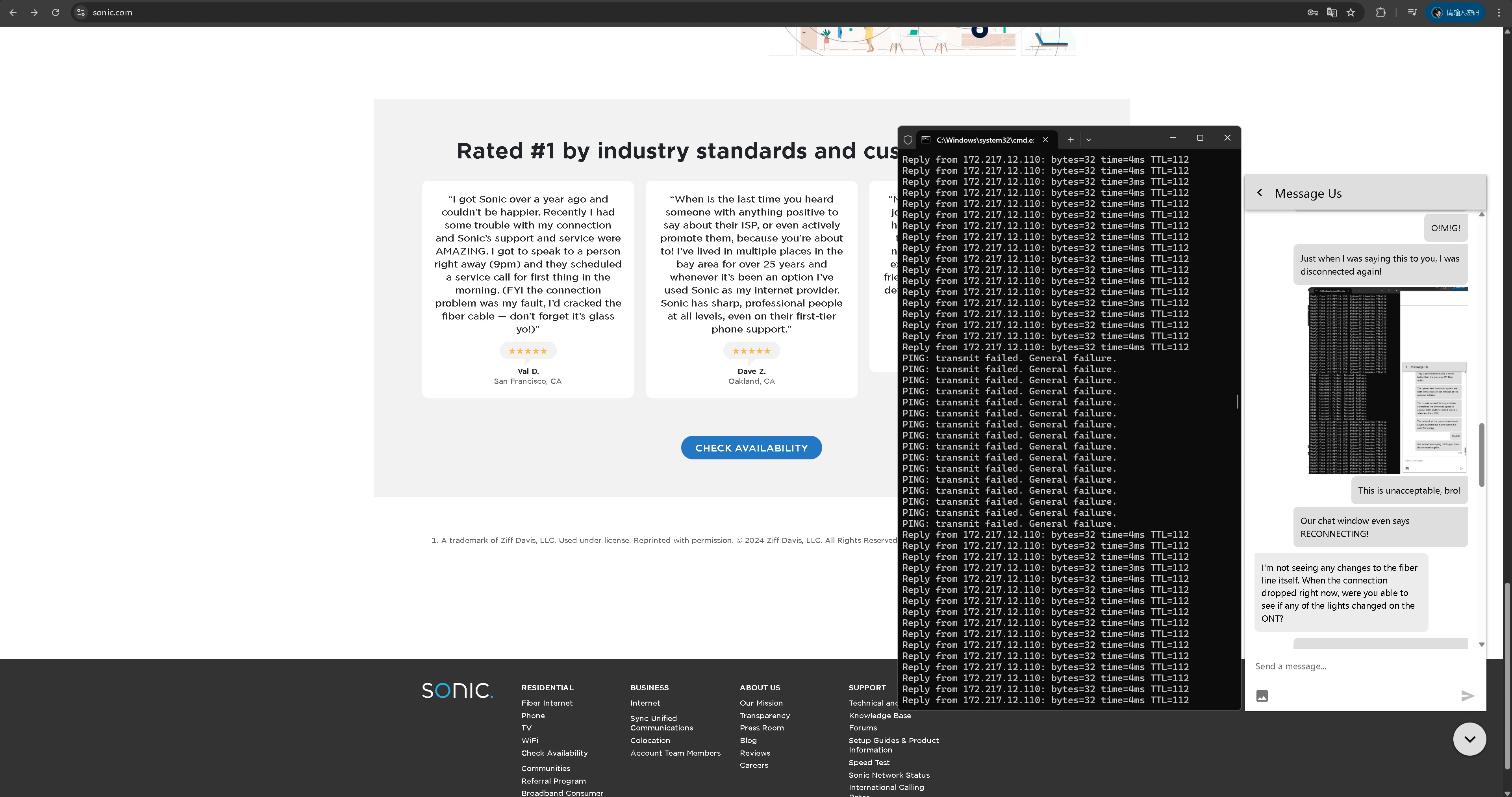
Task: Open Setup Guides & Product Information link
Action: [893, 745]
